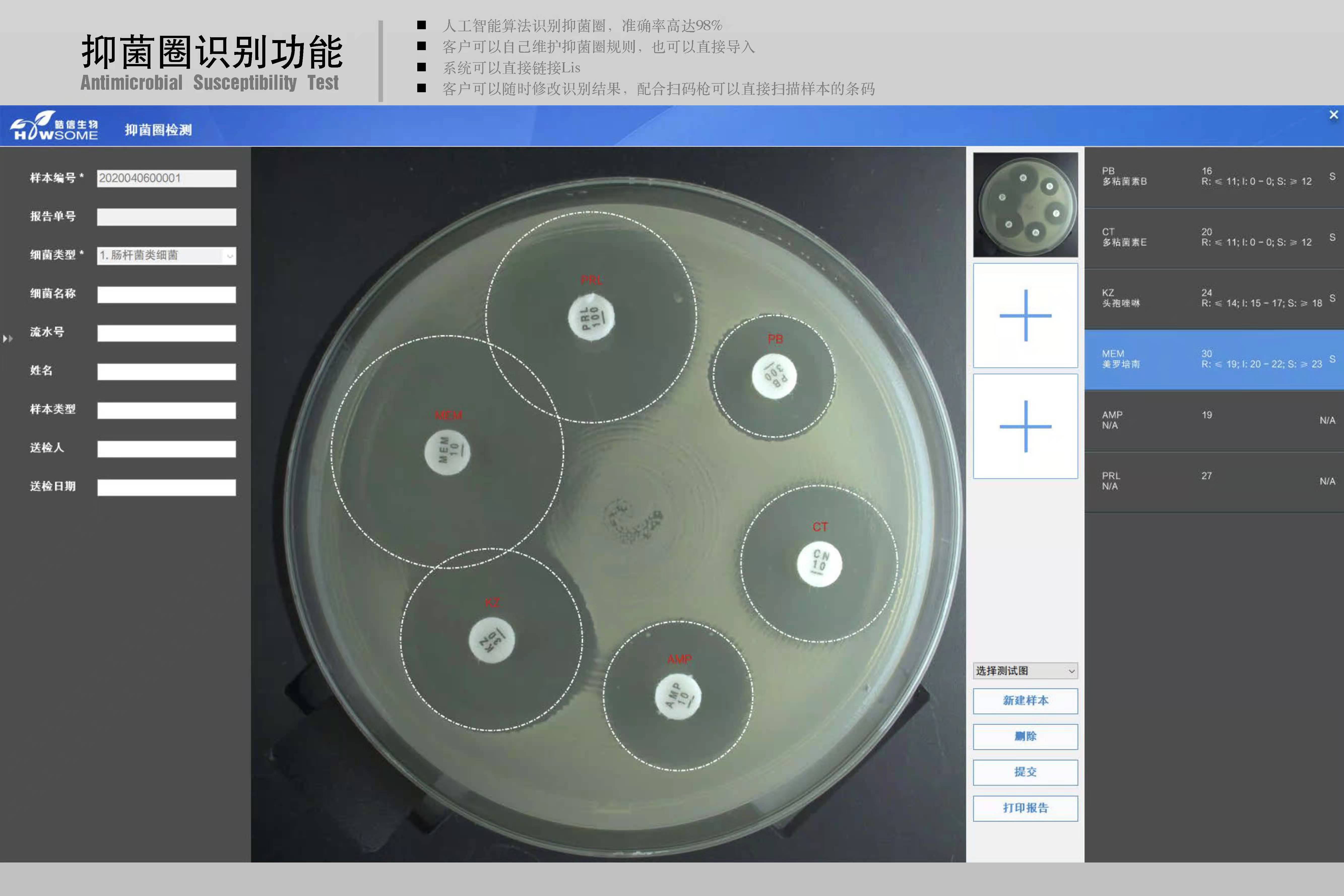The height and width of the screenshot is (896, 1344).
Task: Click the HOWSOME logo icon
Action: click(54, 126)
